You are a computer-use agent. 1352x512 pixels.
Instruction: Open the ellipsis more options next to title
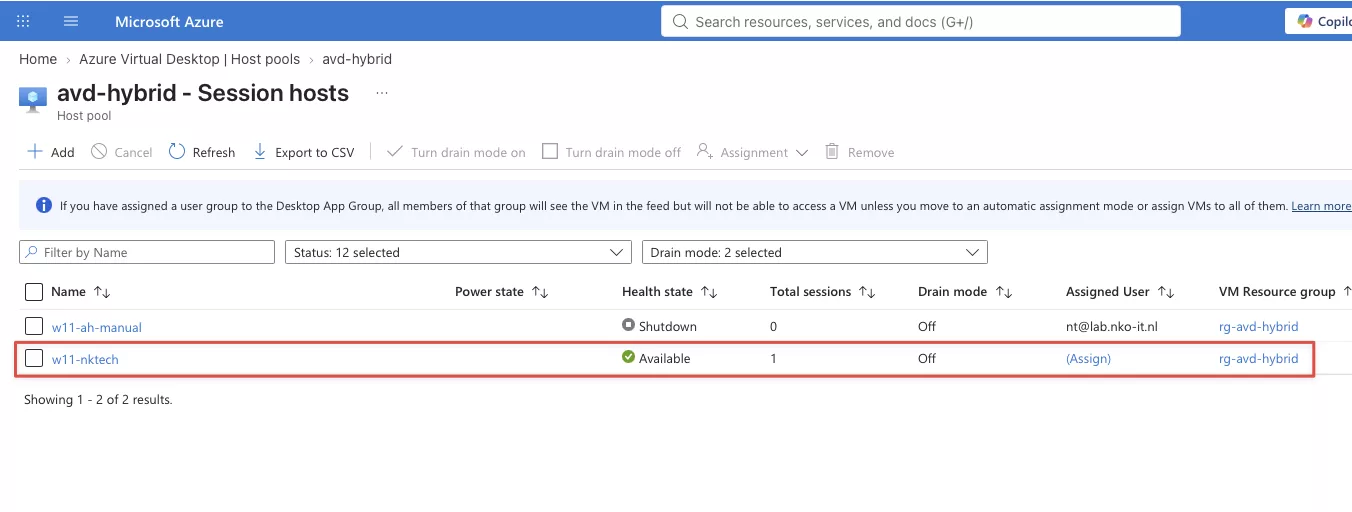pos(381,93)
